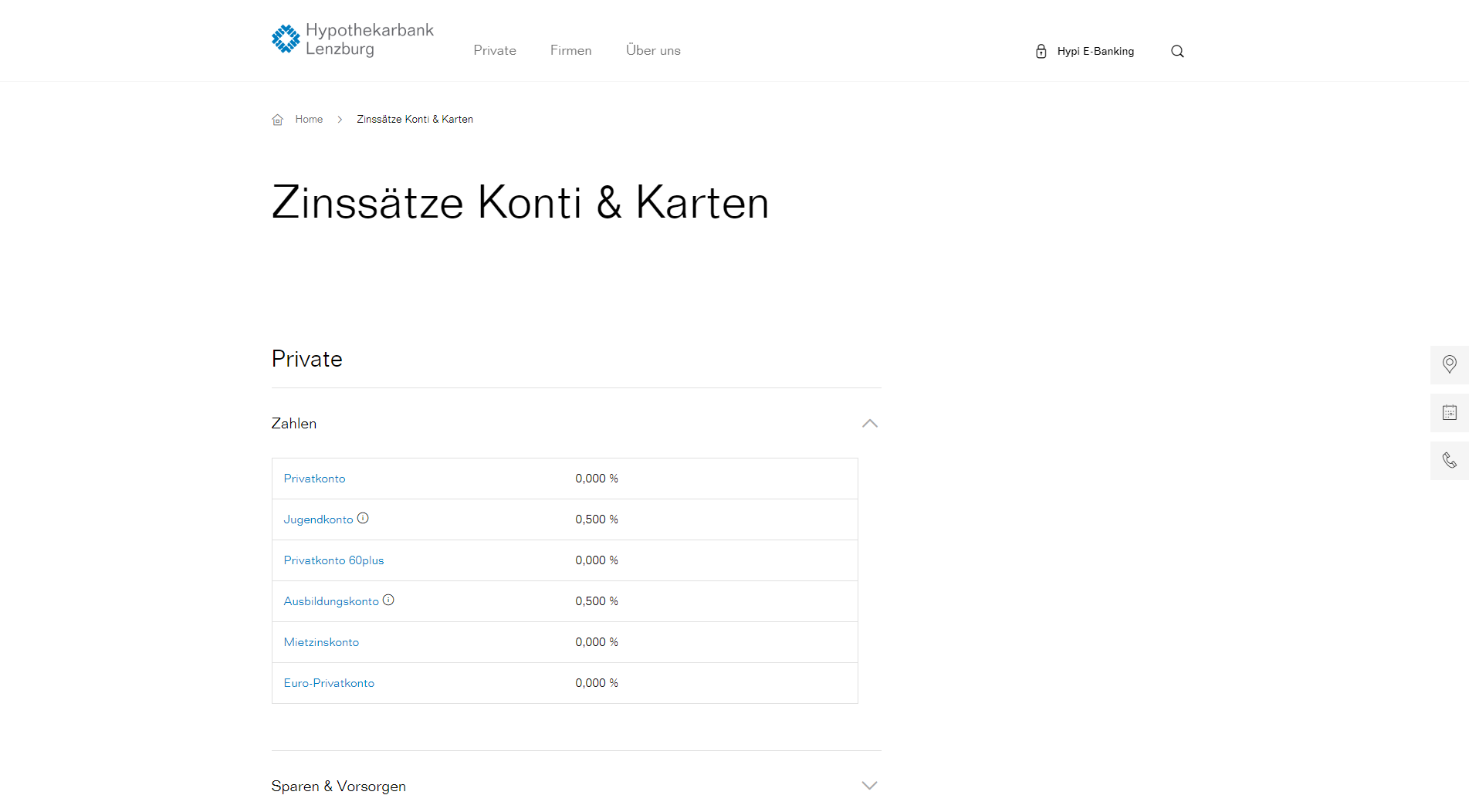Viewport: 1469px width, 812px height.
Task: Expand the Sparen & Vorsorgen chevron
Action: point(869,786)
